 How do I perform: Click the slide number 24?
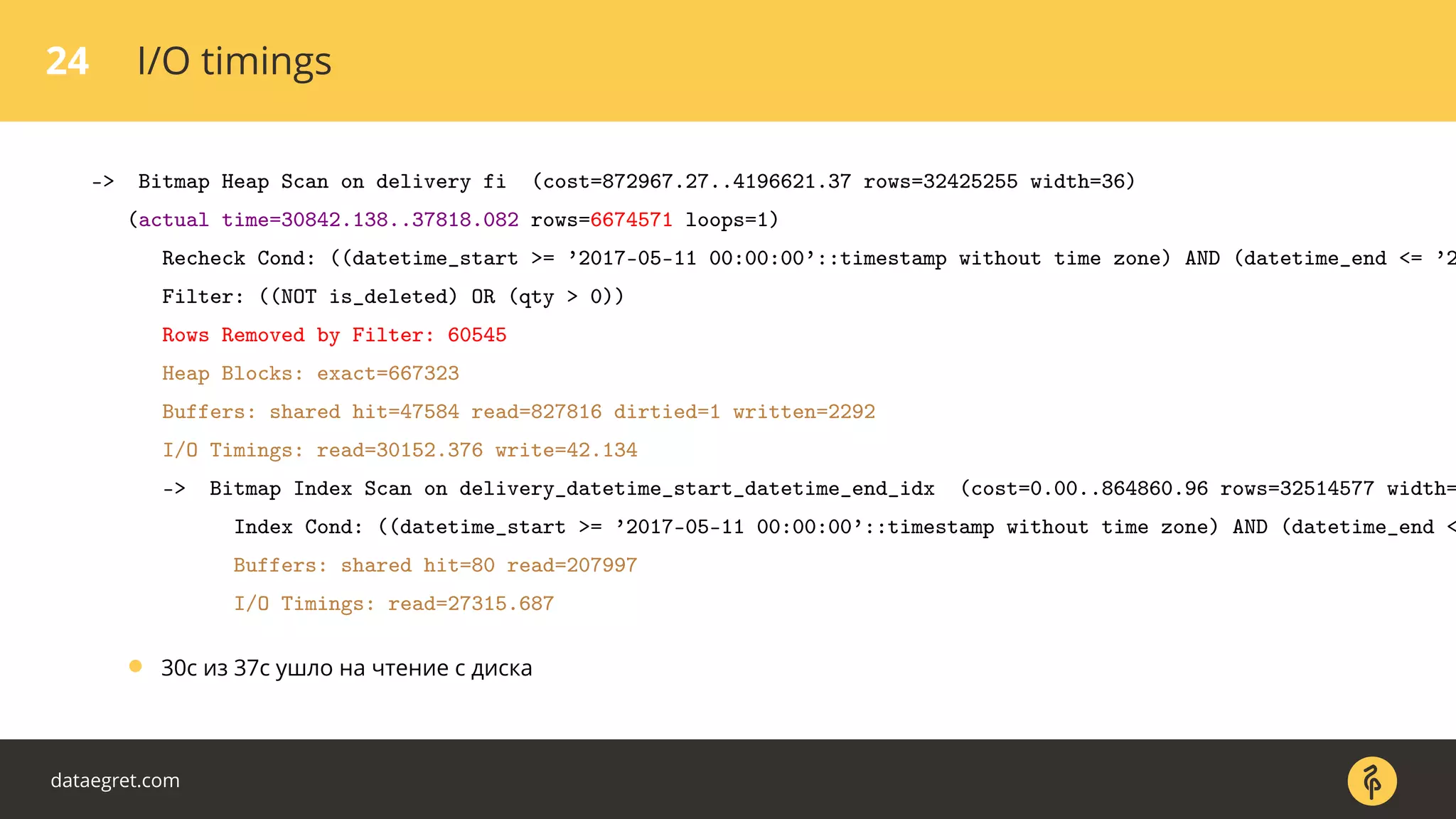[x=68, y=61]
